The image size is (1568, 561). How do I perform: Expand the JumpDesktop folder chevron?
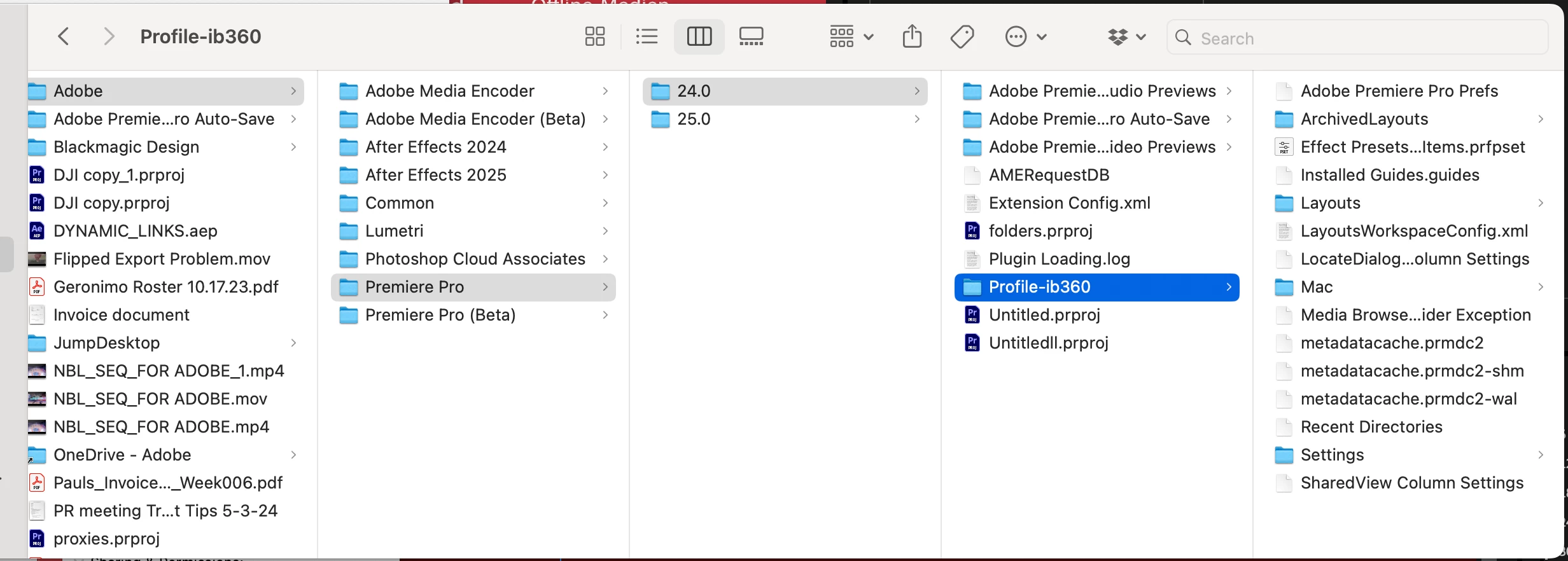pyautogui.click(x=293, y=343)
